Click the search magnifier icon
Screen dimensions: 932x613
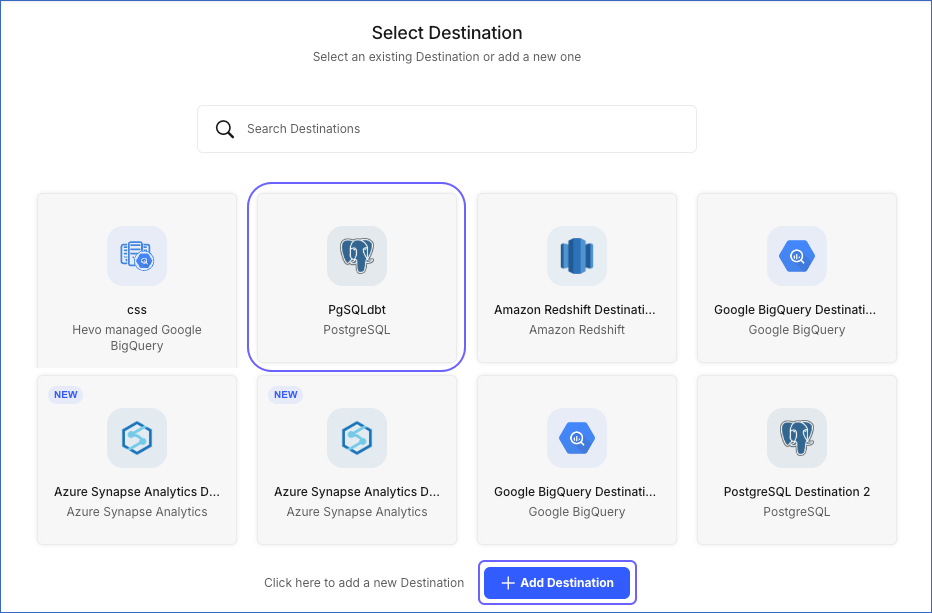point(225,128)
